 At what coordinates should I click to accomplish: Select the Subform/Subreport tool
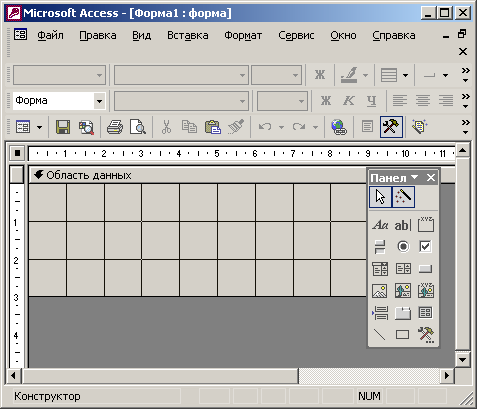click(426, 313)
